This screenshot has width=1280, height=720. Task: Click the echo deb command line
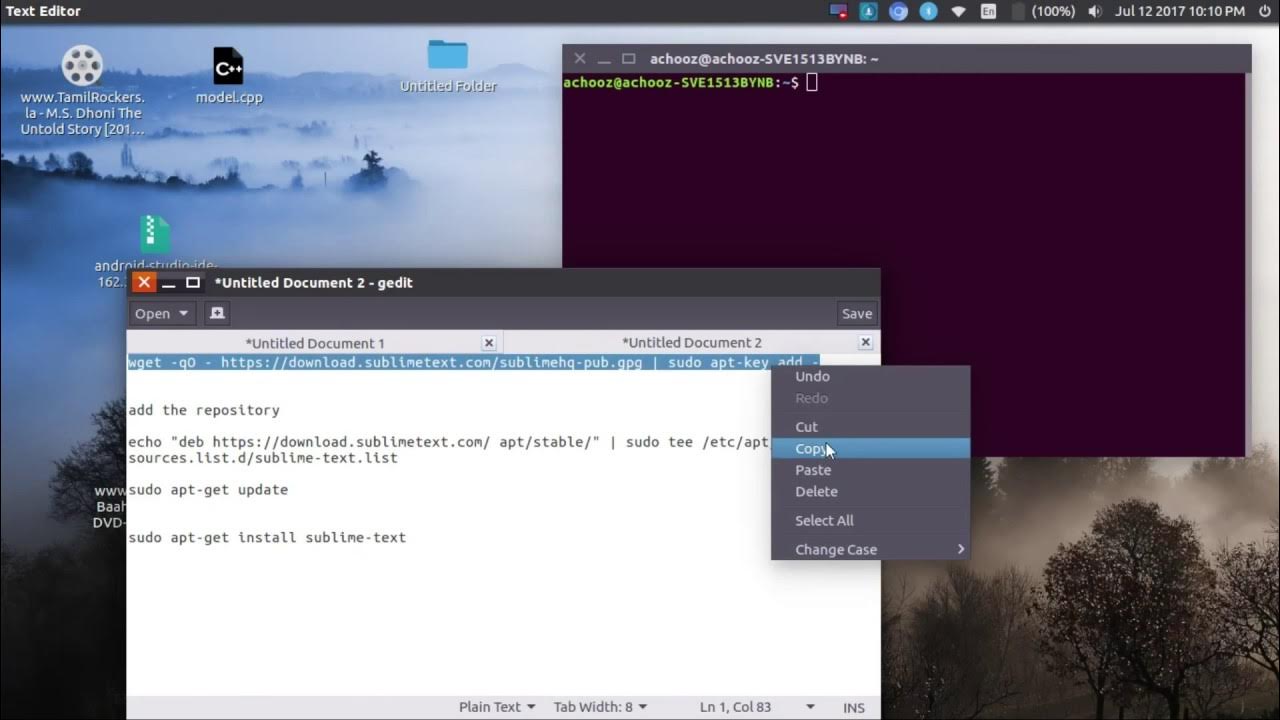(x=448, y=450)
